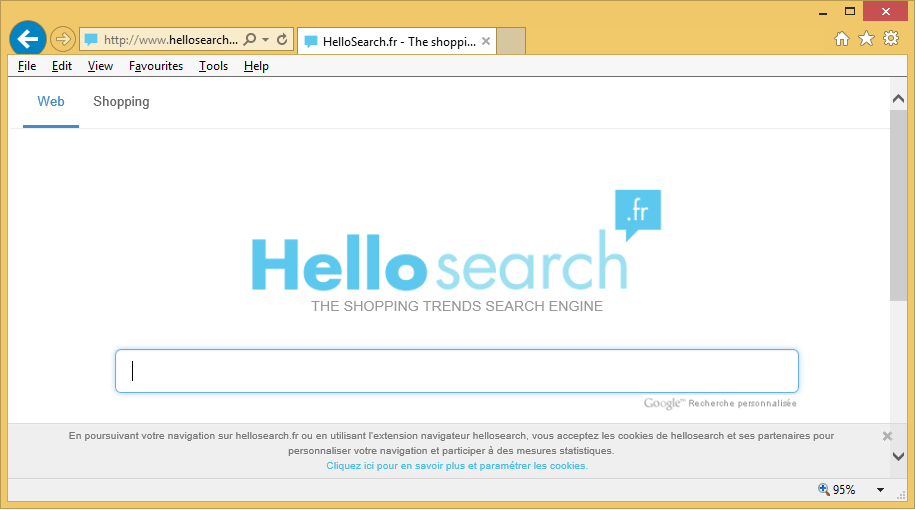This screenshot has height=510, width=915.
Task: Click the hellosearch URL address field
Action: coord(170,40)
